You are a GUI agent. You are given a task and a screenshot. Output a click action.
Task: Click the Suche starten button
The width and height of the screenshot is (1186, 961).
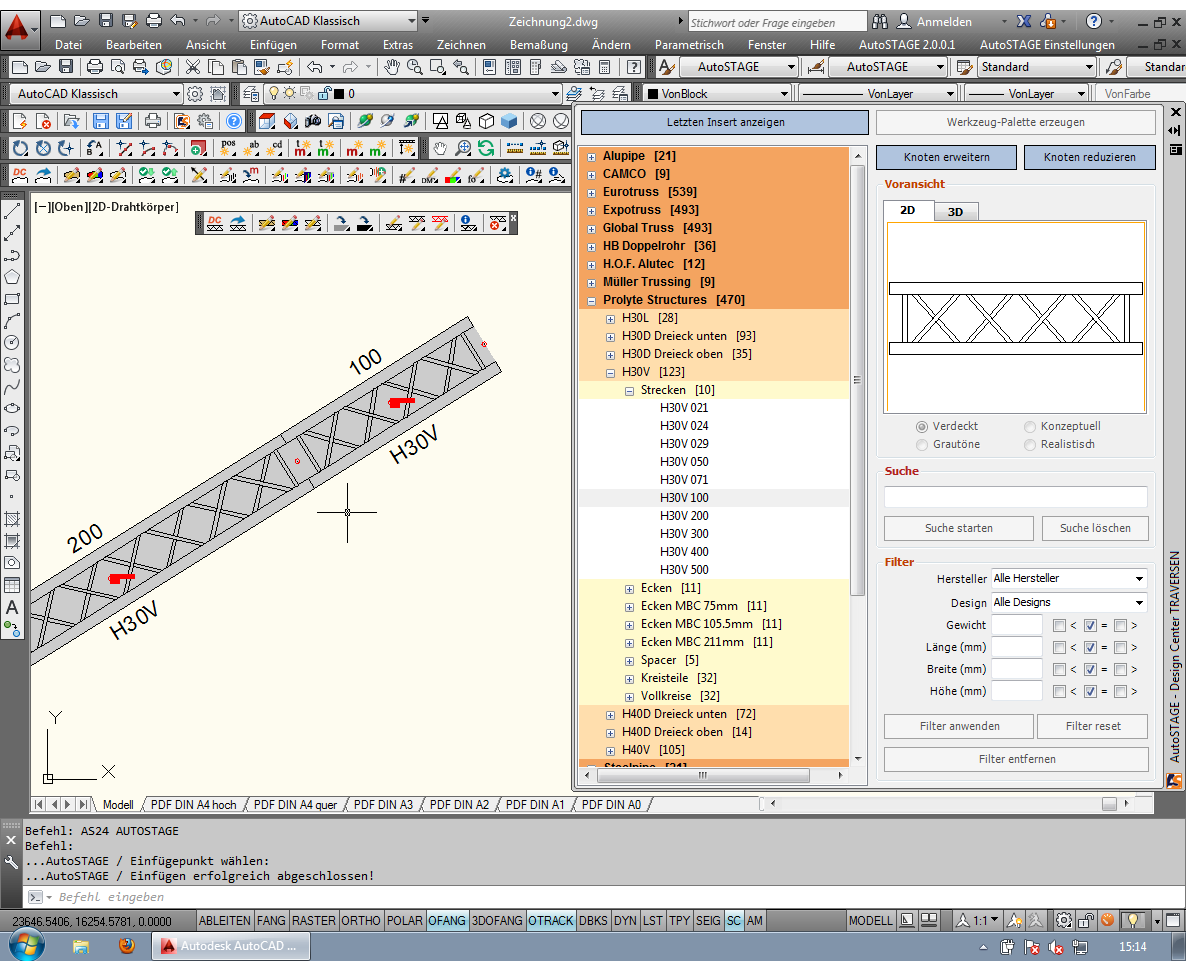pyautogui.click(x=958, y=528)
